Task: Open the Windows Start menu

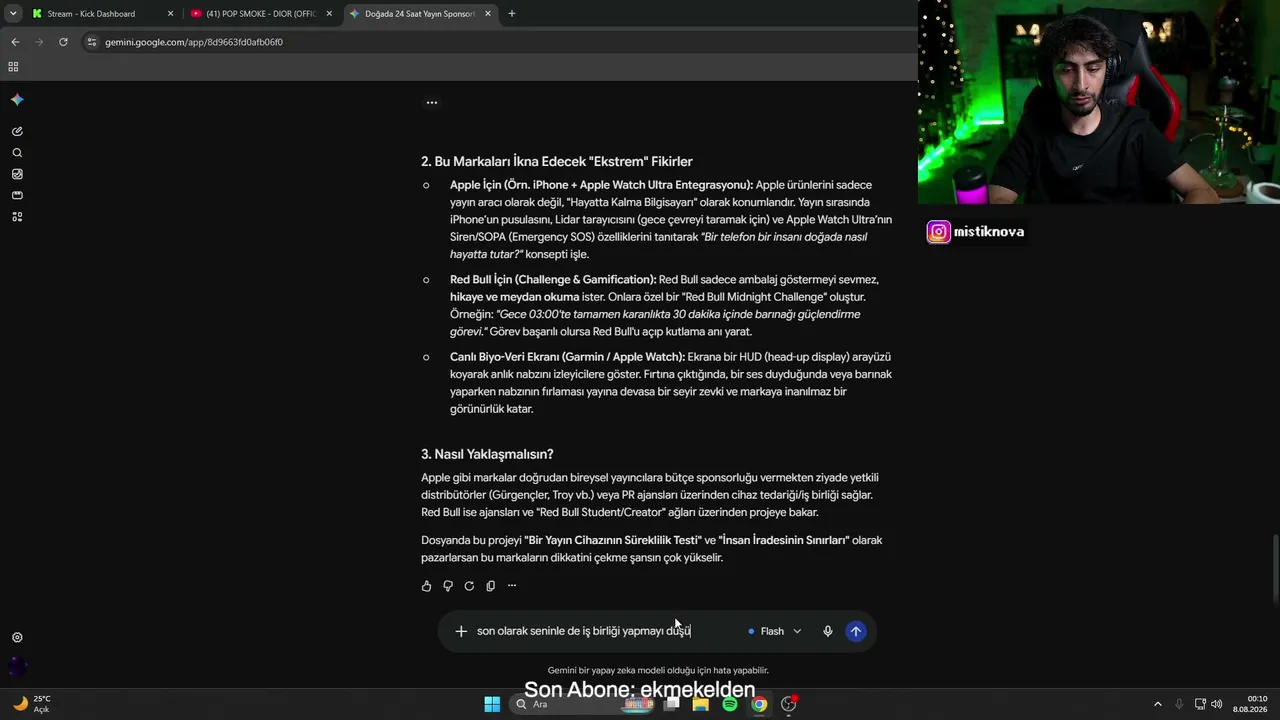Action: (x=492, y=704)
